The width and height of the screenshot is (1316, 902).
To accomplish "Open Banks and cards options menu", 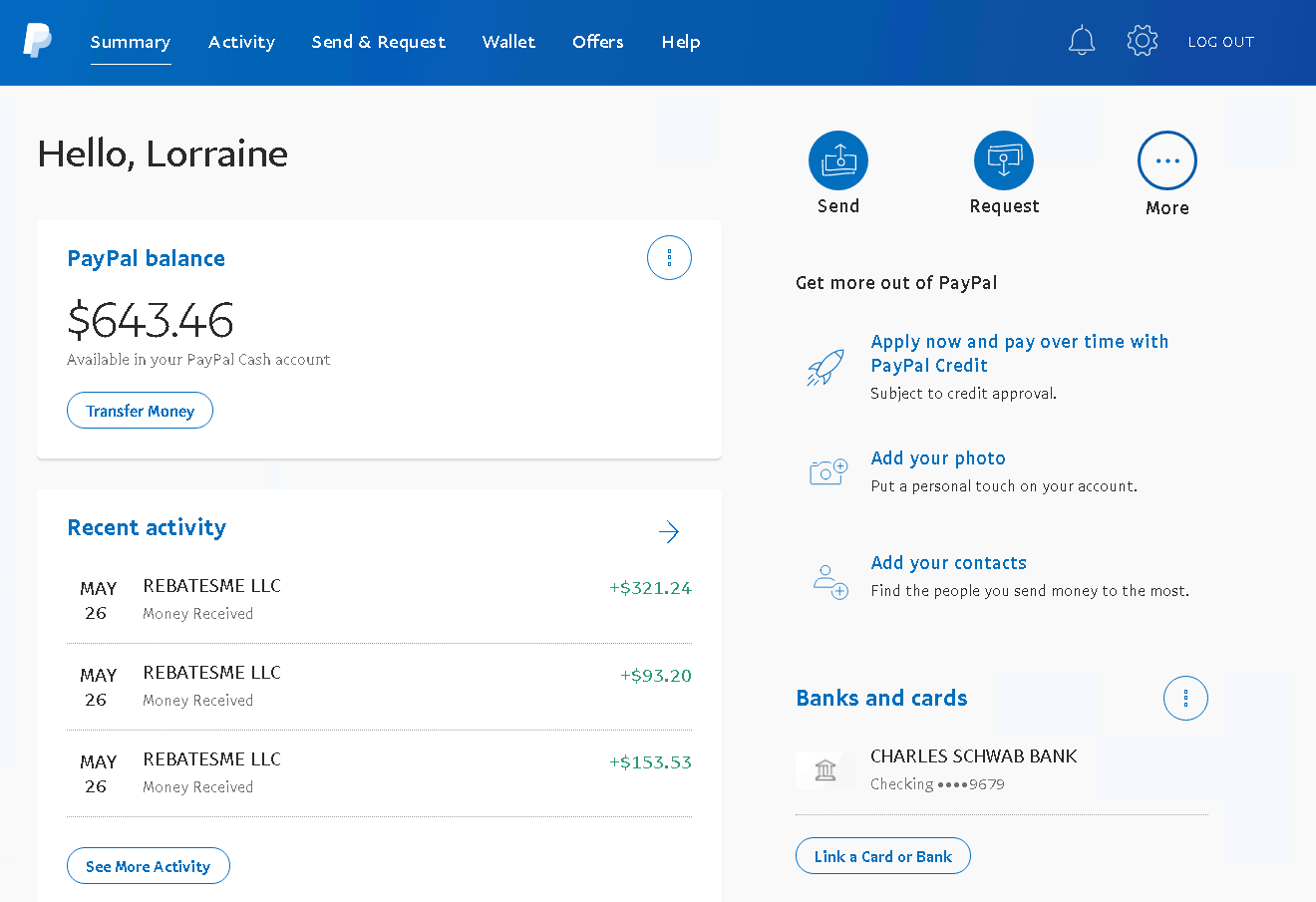I will (1185, 698).
